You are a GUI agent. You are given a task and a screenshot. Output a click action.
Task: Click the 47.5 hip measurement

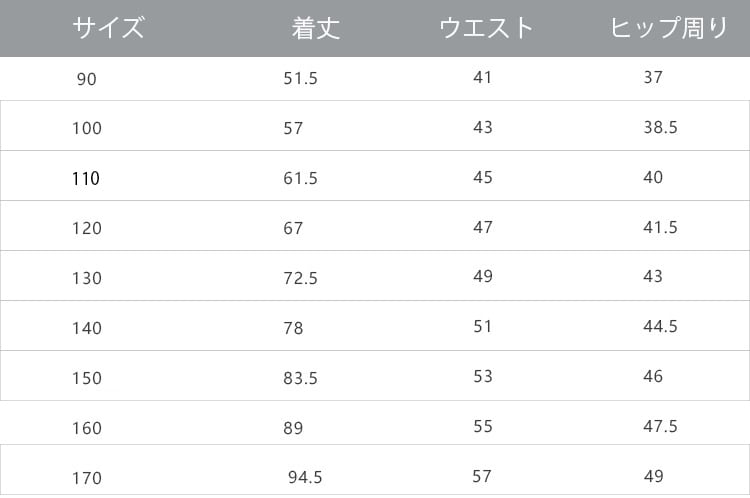(x=661, y=426)
